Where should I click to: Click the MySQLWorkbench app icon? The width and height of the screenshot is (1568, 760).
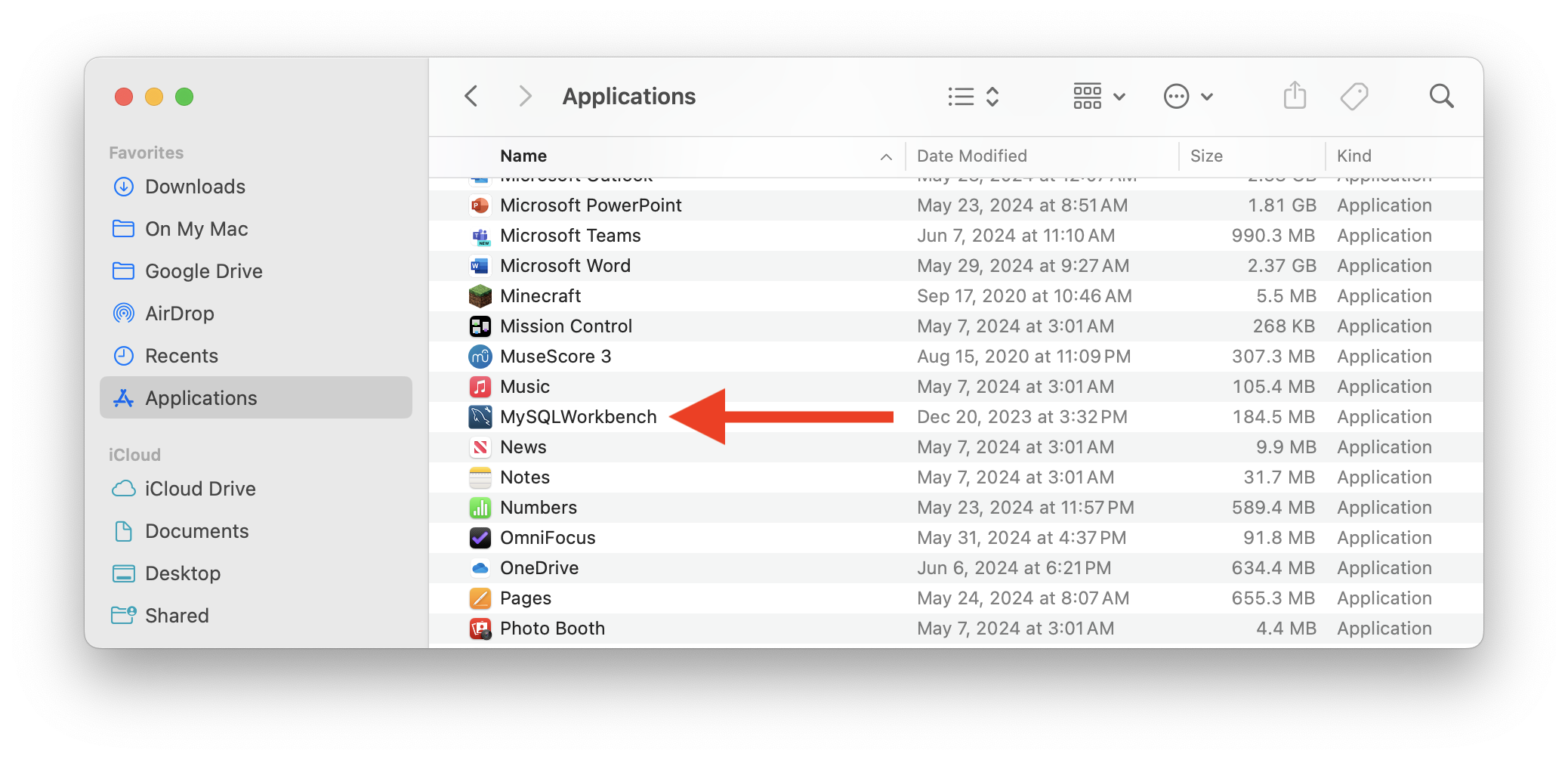point(480,417)
